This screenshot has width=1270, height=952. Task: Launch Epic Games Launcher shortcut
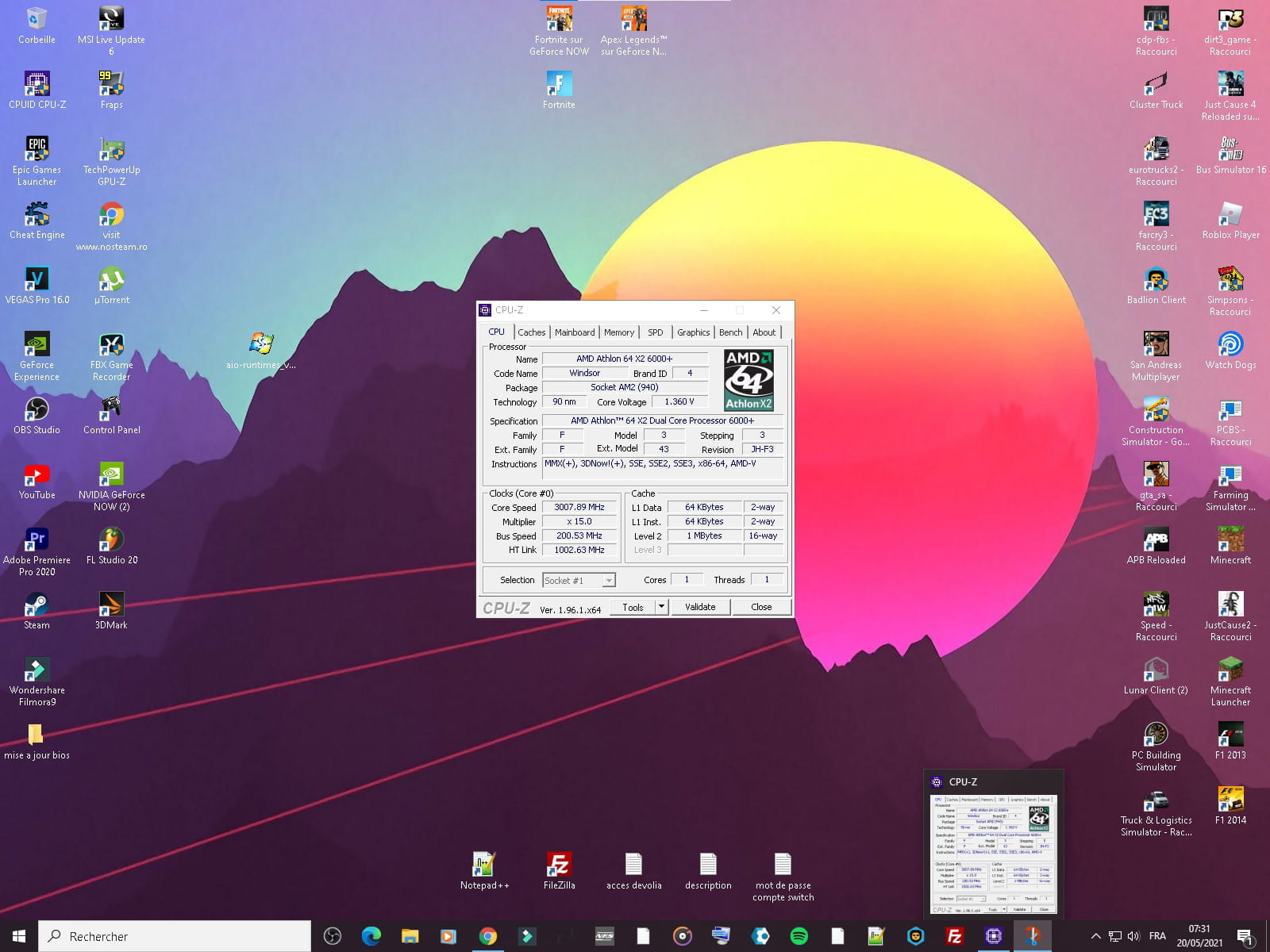coord(37,159)
